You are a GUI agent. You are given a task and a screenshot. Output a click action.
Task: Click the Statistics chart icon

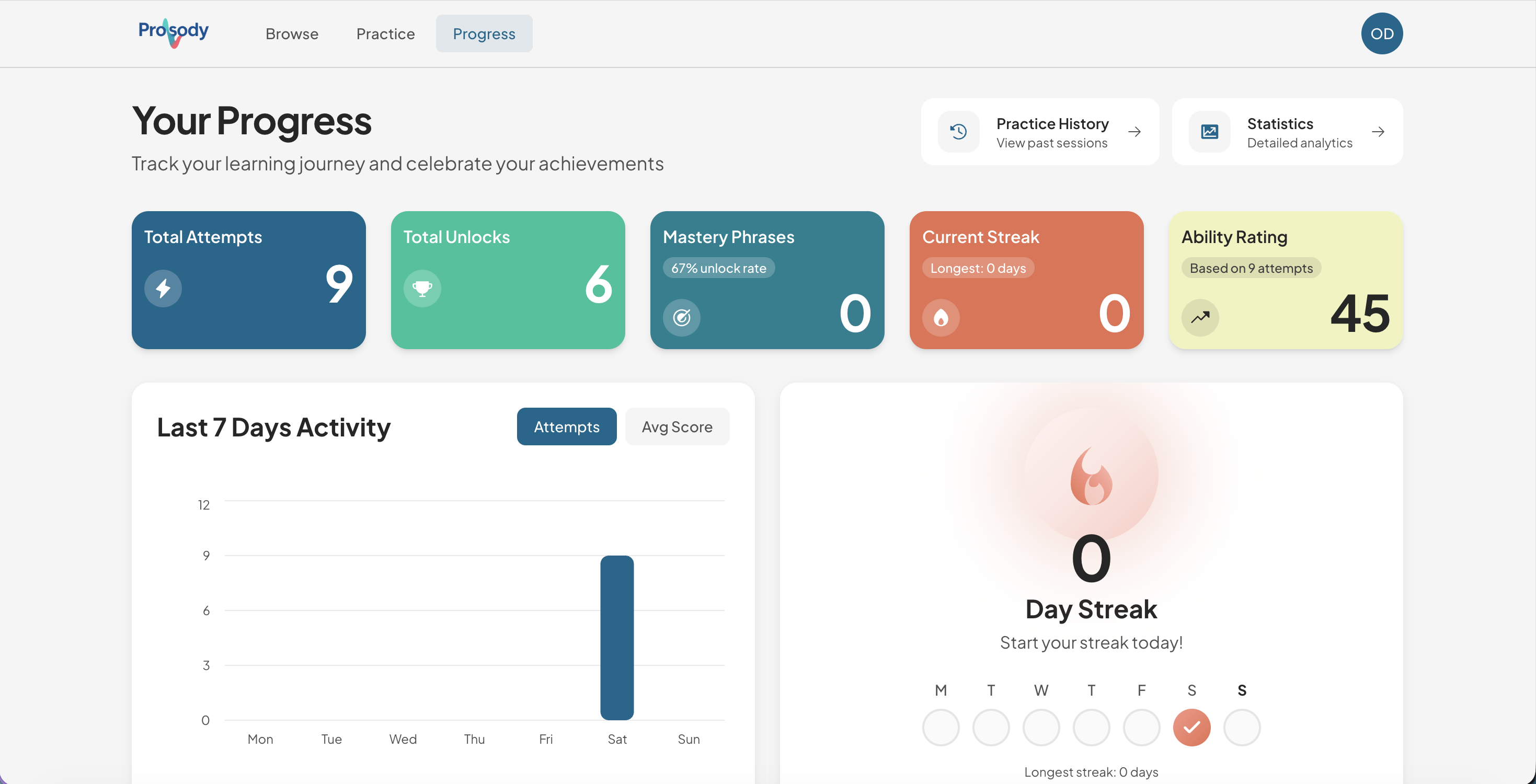1209,132
